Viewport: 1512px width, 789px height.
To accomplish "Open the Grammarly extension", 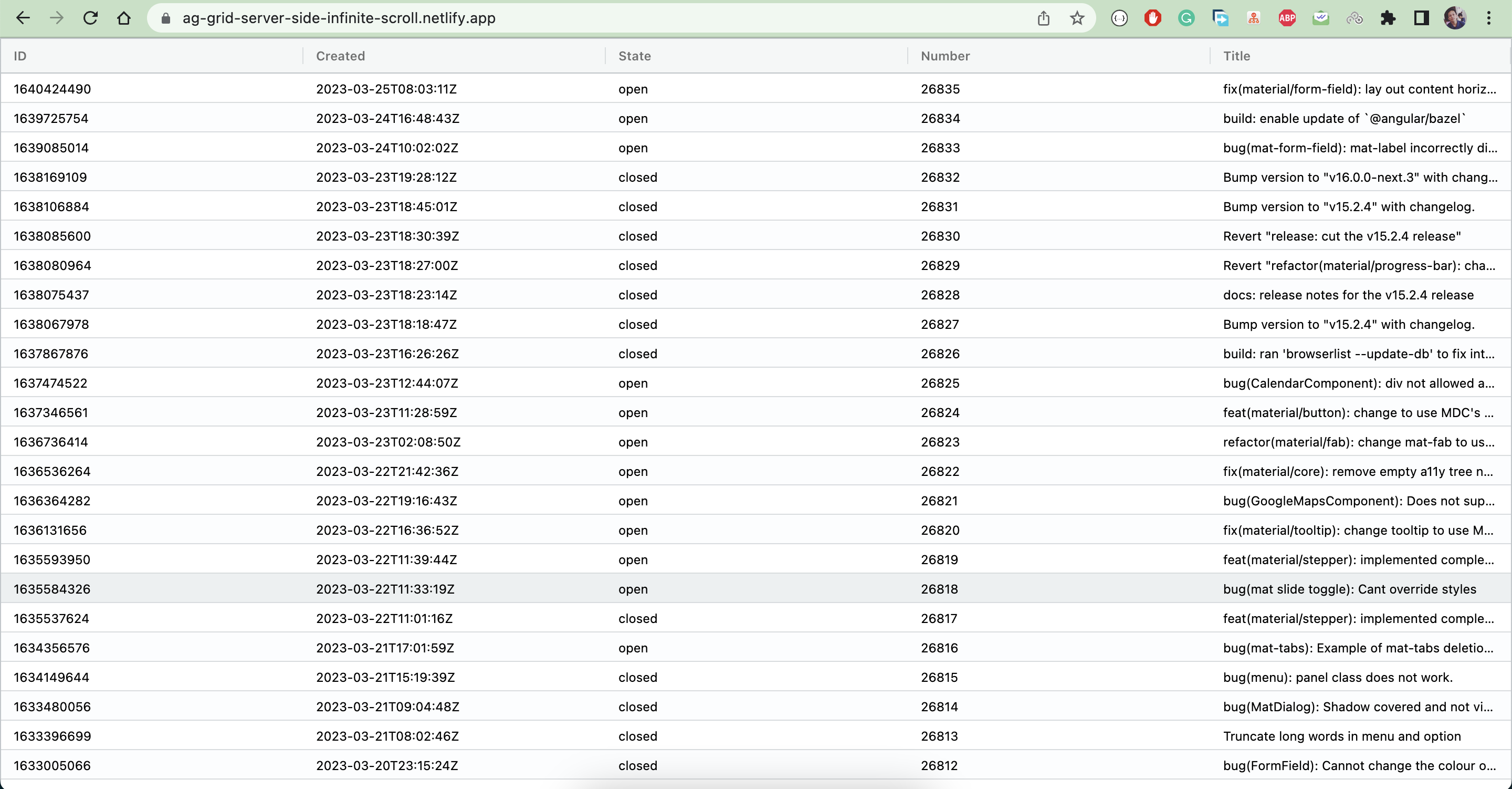I will [x=1186, y=18].
